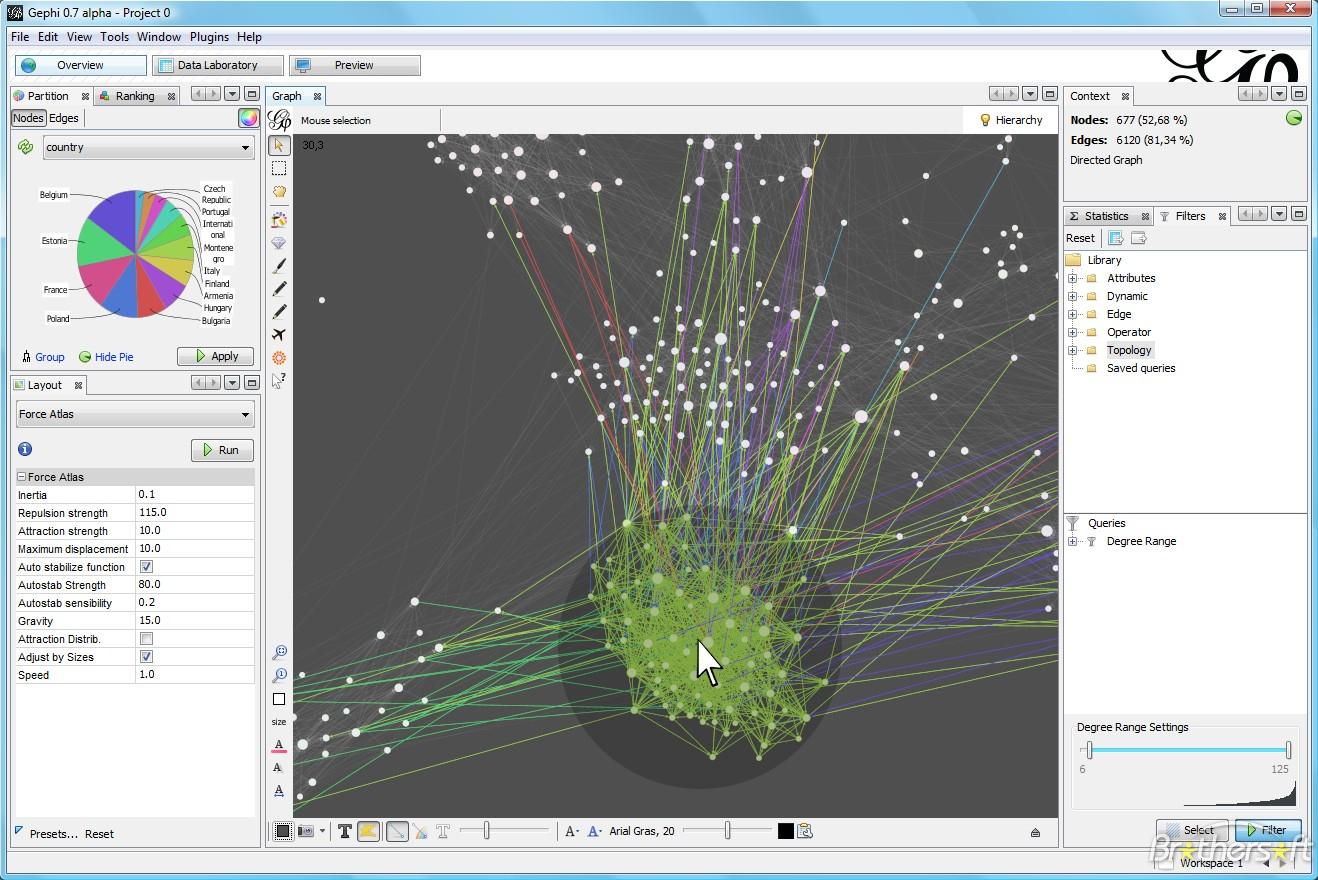Click the Layout info icon
Screen dimensions: 1318x880
[25, 449]
